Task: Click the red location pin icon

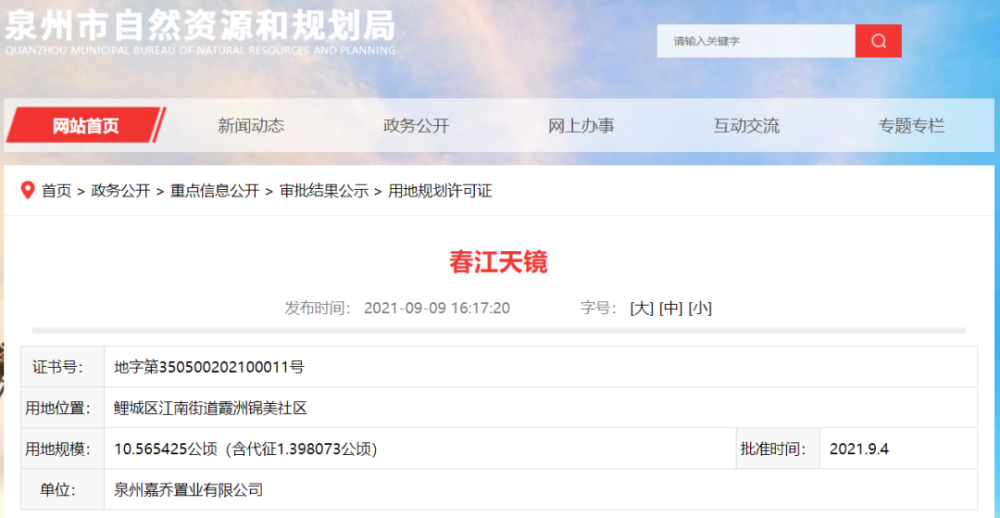Action: (27, 190)
